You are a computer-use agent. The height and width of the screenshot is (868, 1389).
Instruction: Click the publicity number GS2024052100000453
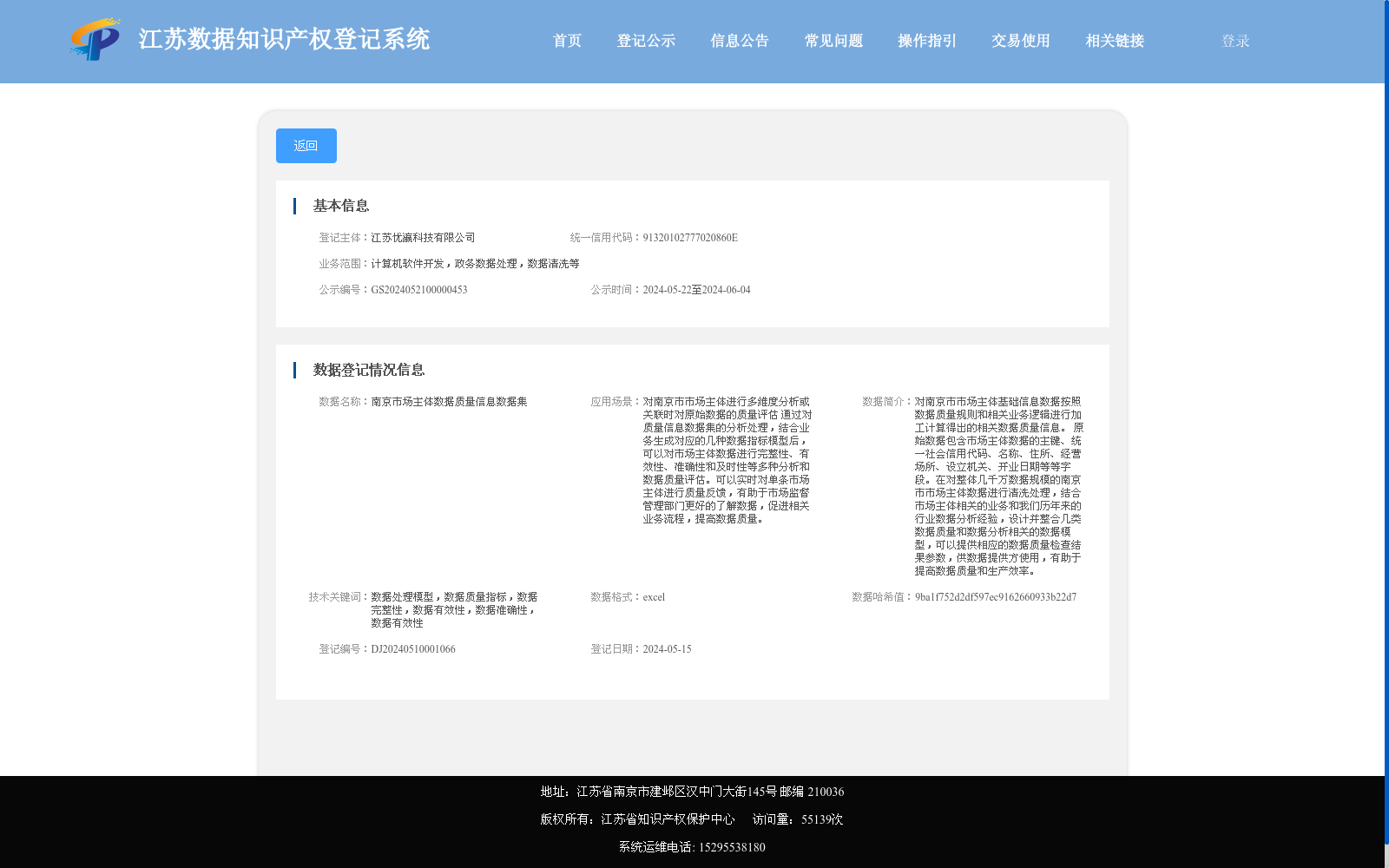pyautogui.click(x=419, y=290)
